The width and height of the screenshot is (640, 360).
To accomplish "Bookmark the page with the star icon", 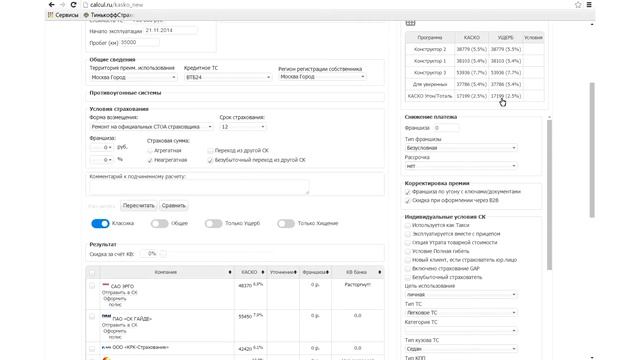I will pyautogui.click(x=578, y=5).
